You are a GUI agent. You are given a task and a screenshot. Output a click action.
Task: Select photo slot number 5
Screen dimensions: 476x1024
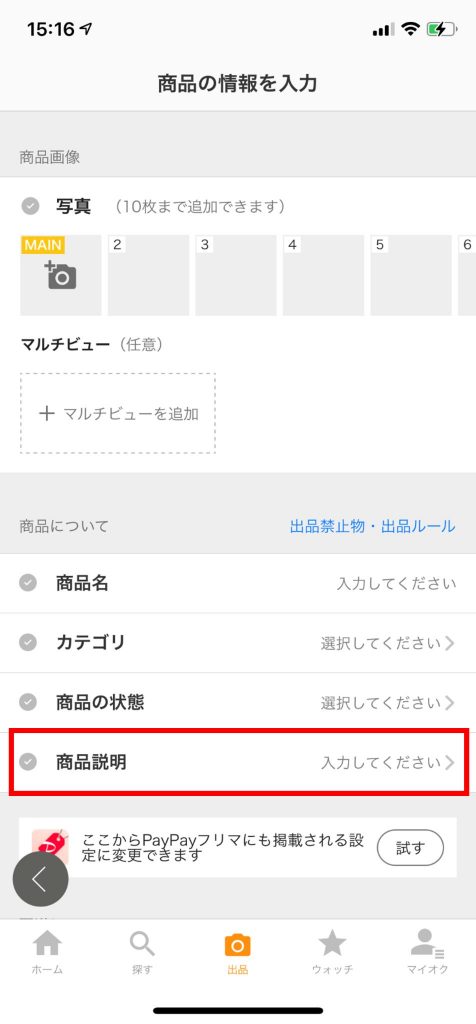(411, 275)
